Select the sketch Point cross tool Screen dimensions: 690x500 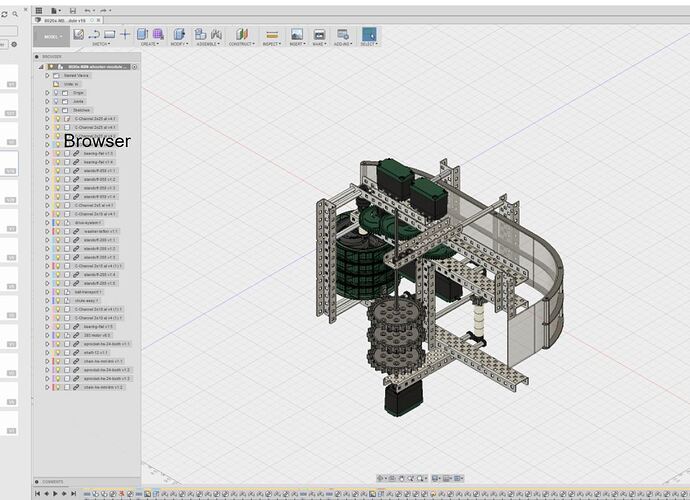pos(125,34)
